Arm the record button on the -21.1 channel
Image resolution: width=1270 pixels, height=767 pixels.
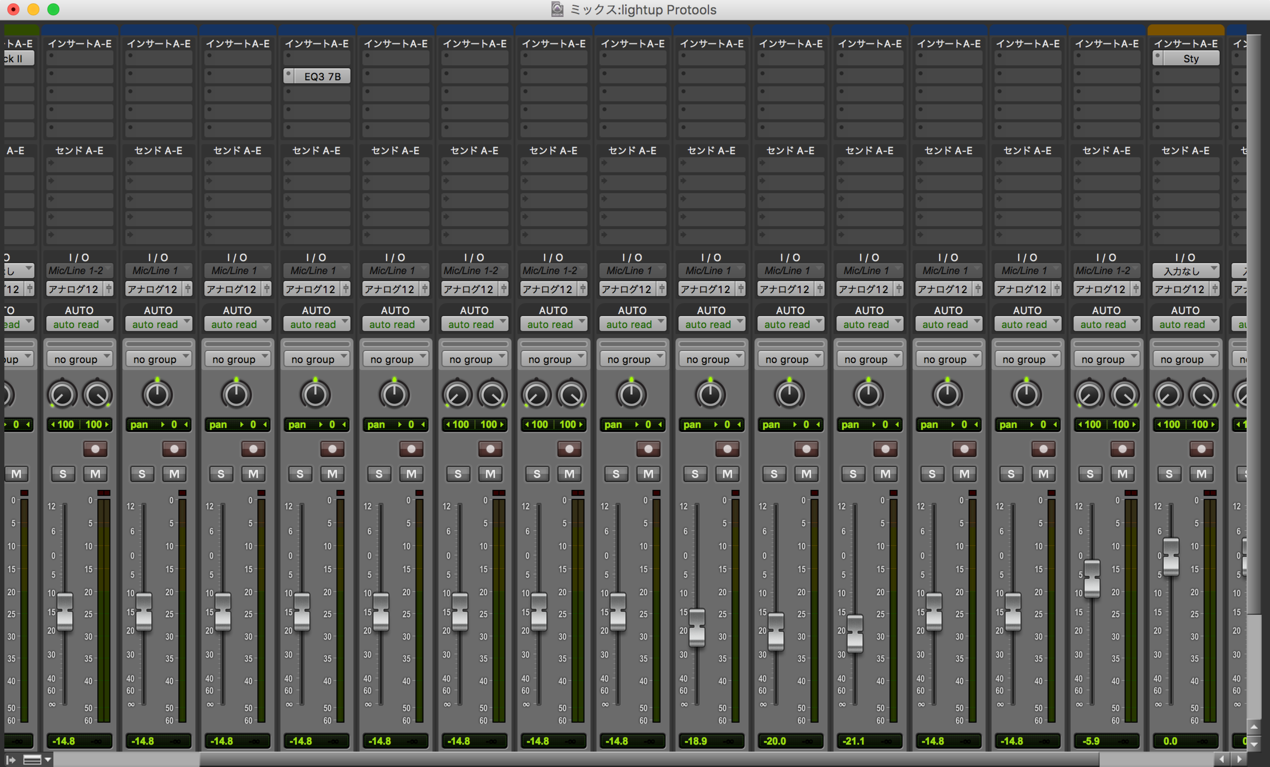click(885, 449)
